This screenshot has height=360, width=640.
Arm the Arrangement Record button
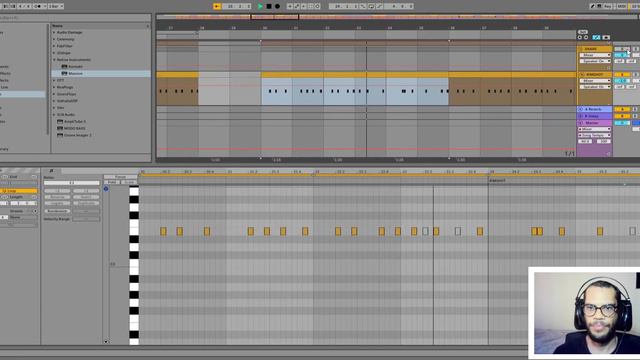pyautogui.click(x=278, y=6)
